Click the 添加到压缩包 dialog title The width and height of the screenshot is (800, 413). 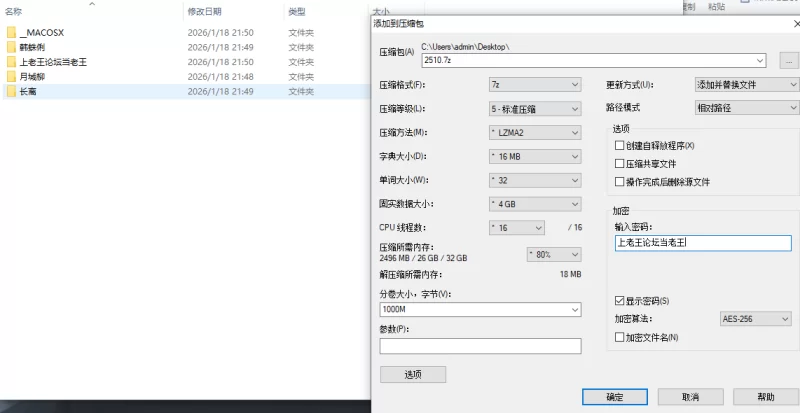(x=398, y=23)
